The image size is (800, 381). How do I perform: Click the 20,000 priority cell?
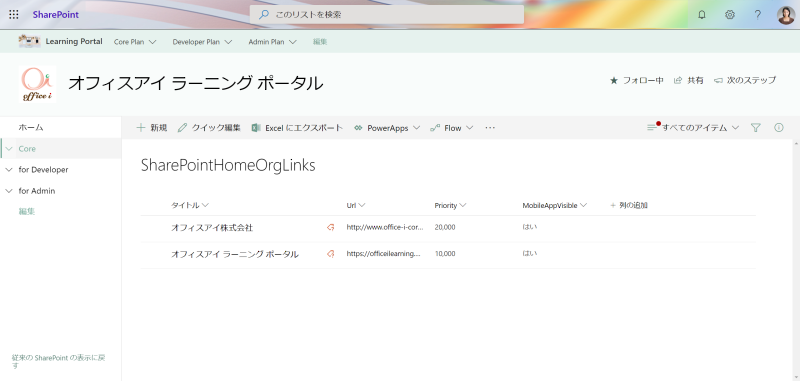coord(445,227)
